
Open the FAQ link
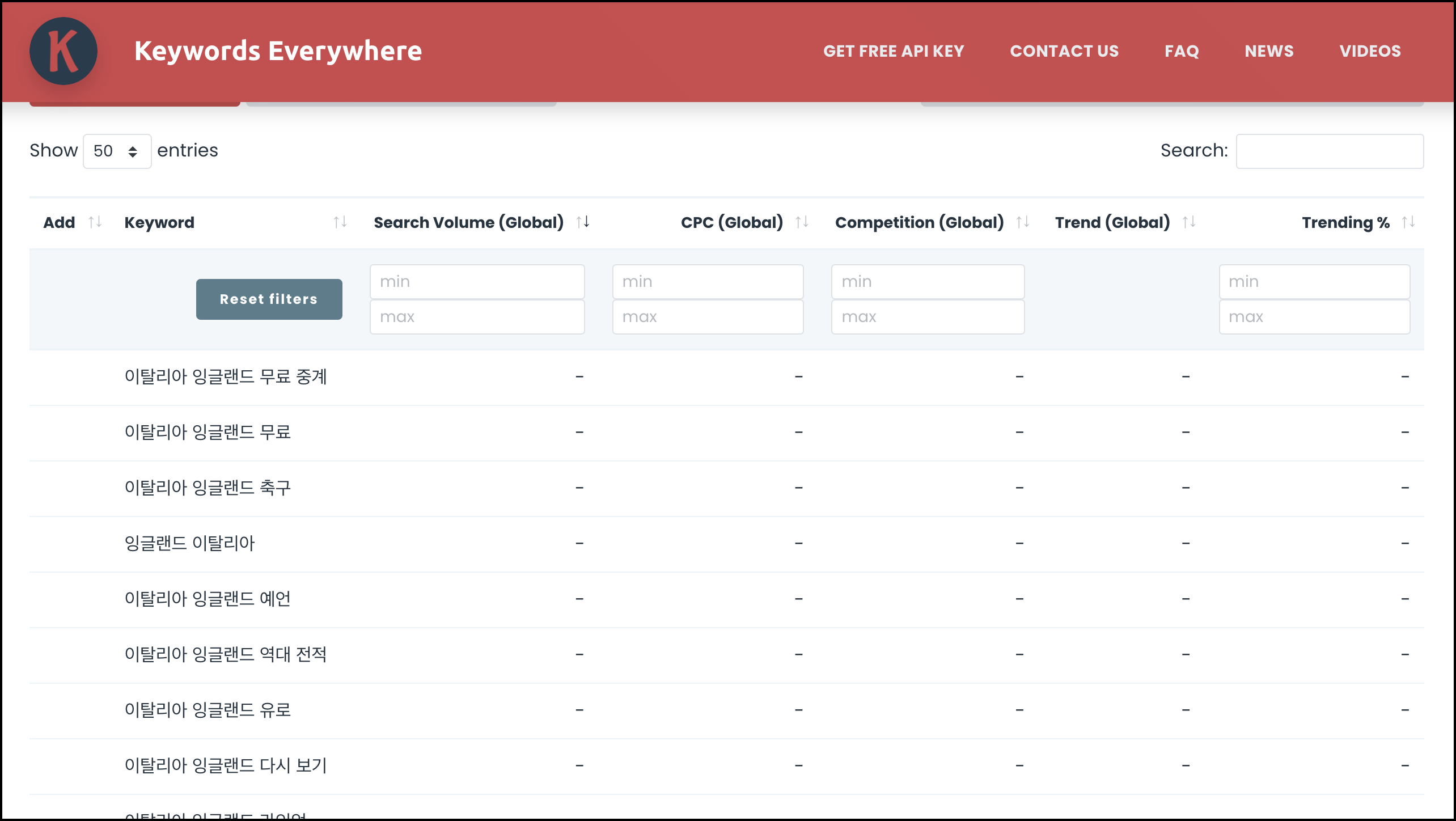click(1182, 51)
